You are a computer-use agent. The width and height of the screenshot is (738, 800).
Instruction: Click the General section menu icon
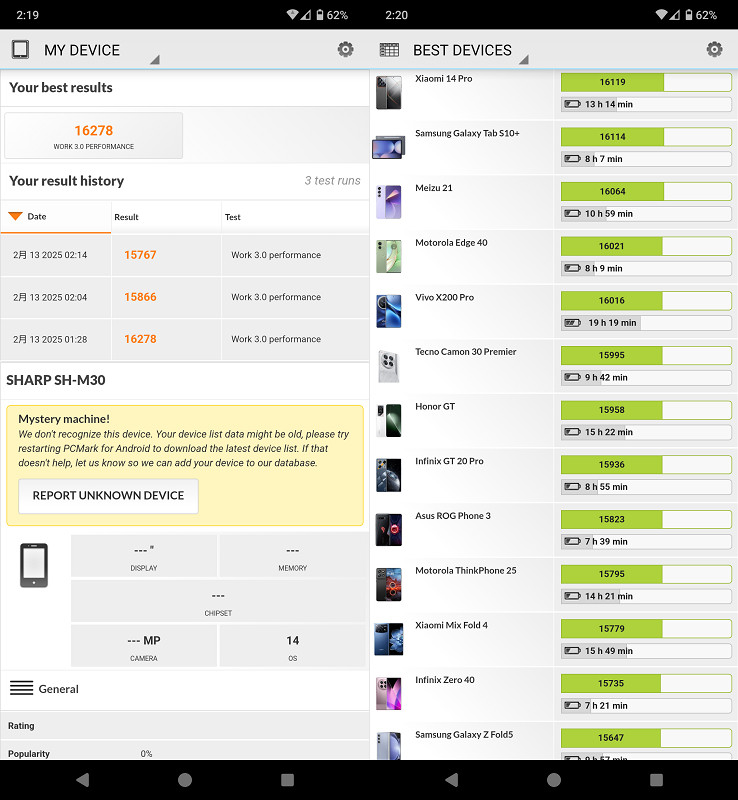tap(21, 688)
